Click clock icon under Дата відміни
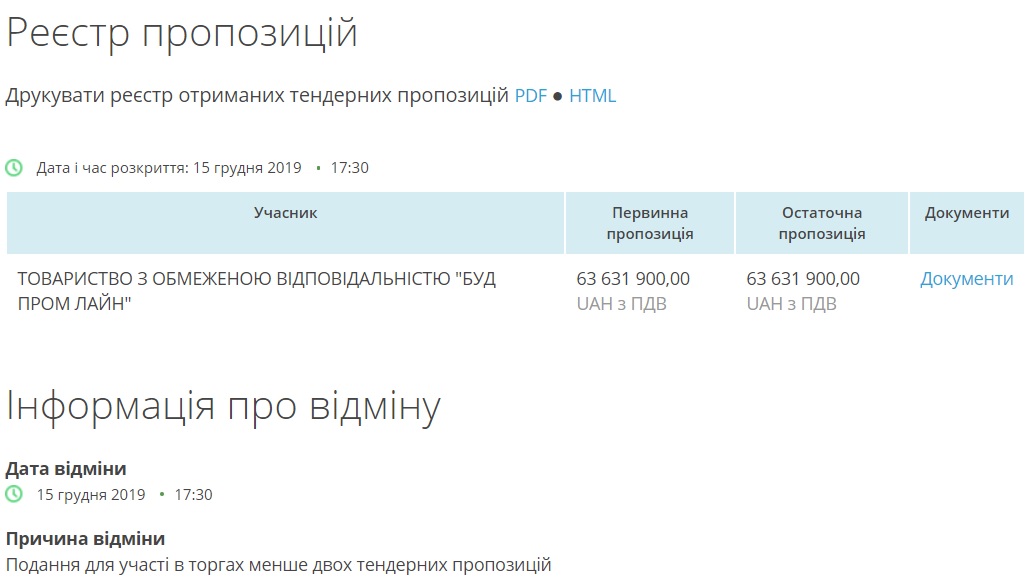Screen dimensions: 1027x585 [x=14, y=495]
